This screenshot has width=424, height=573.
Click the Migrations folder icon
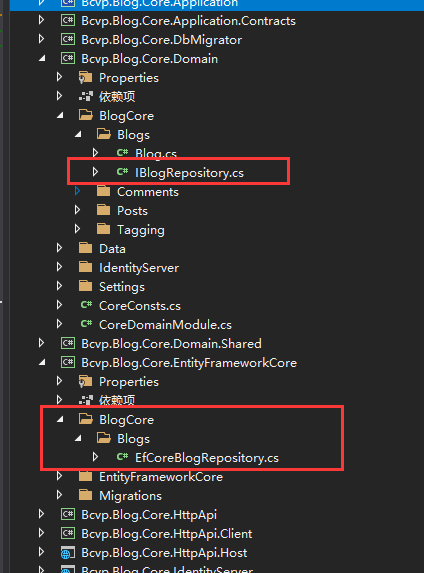pyautogui.click(x=86, y=495)
